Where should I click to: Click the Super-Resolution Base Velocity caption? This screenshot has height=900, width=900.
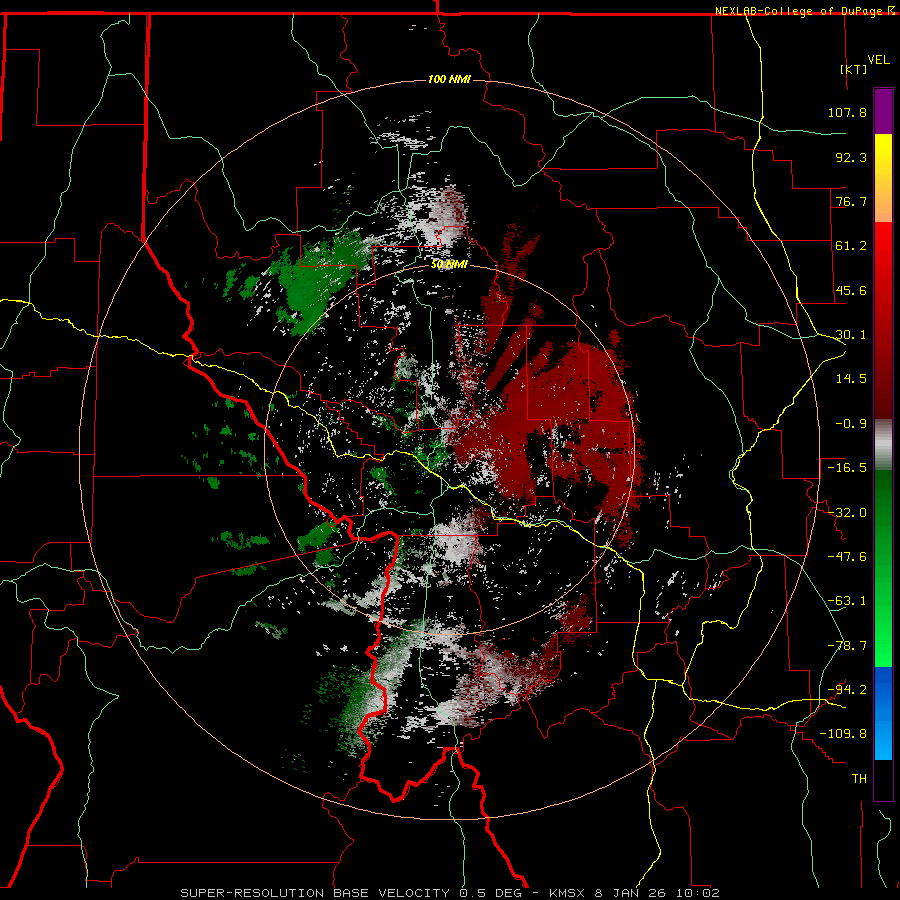point(449,893)
